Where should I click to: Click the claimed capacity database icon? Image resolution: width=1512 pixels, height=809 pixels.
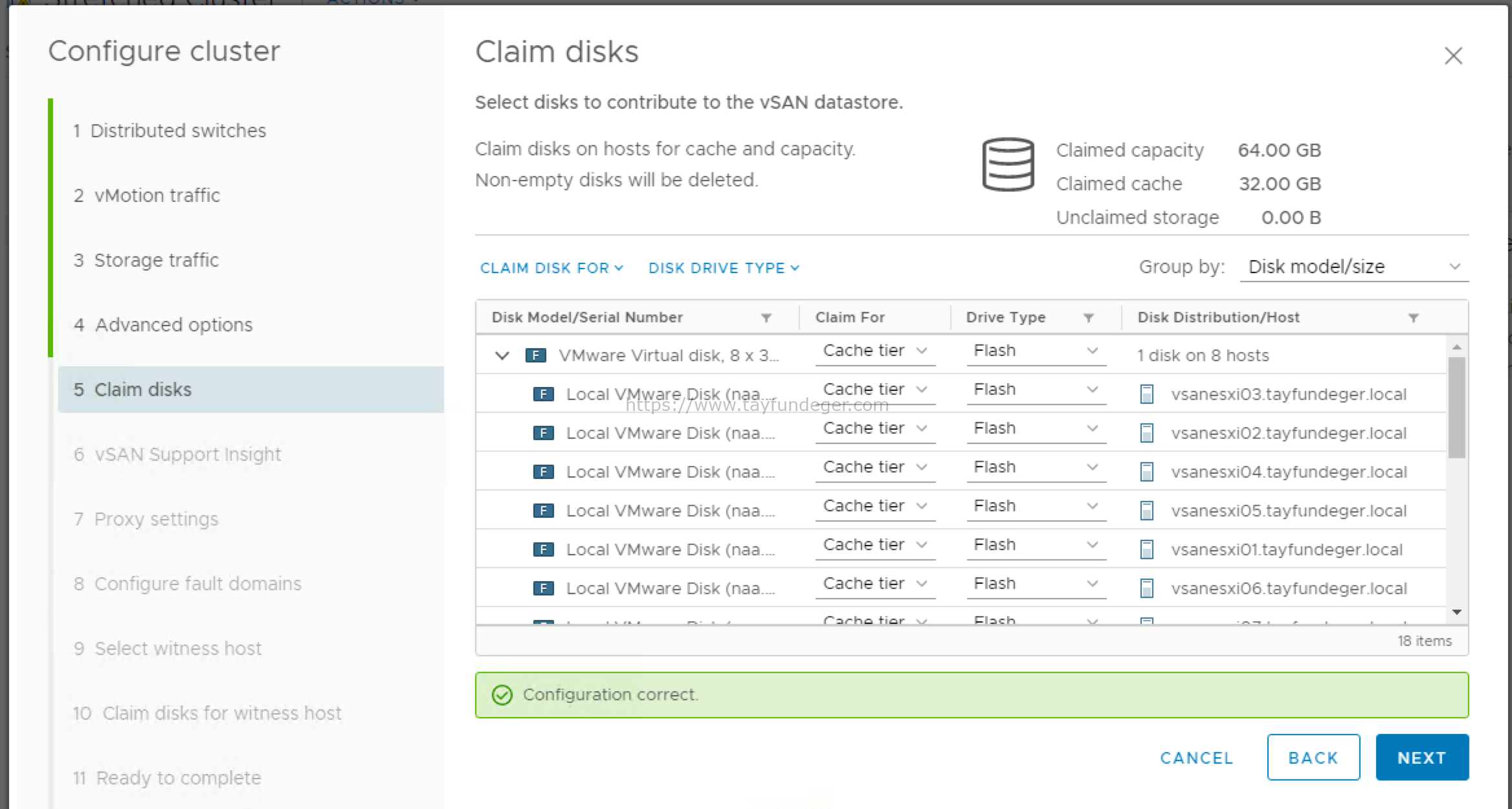coord(1008,164)
